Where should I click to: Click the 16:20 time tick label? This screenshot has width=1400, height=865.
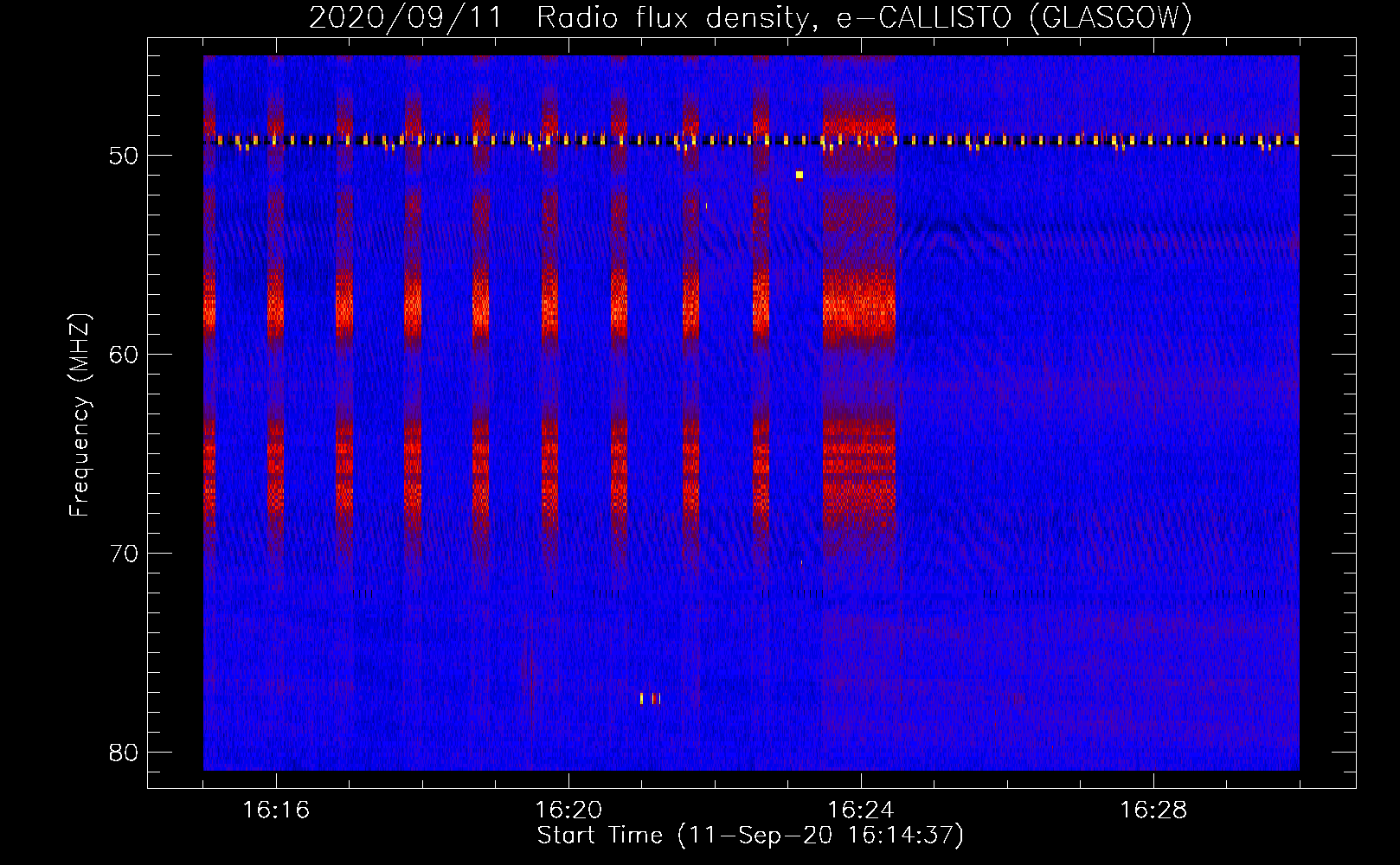coord(568,811)
